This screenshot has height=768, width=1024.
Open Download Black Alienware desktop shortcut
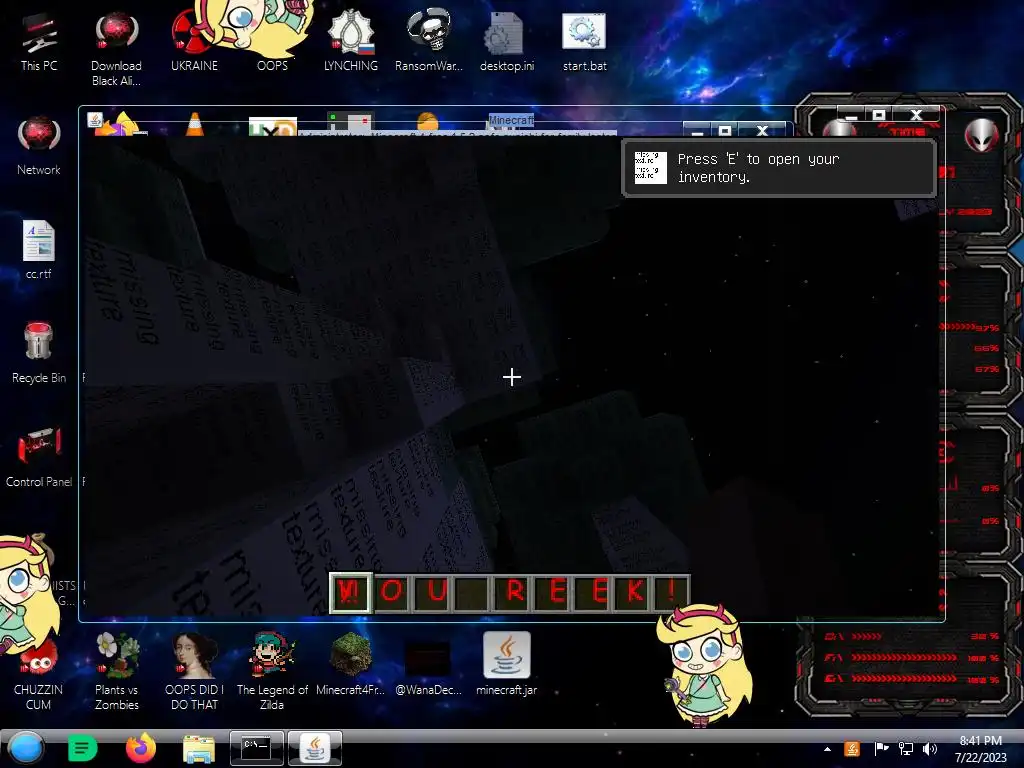tap(116, 49)
